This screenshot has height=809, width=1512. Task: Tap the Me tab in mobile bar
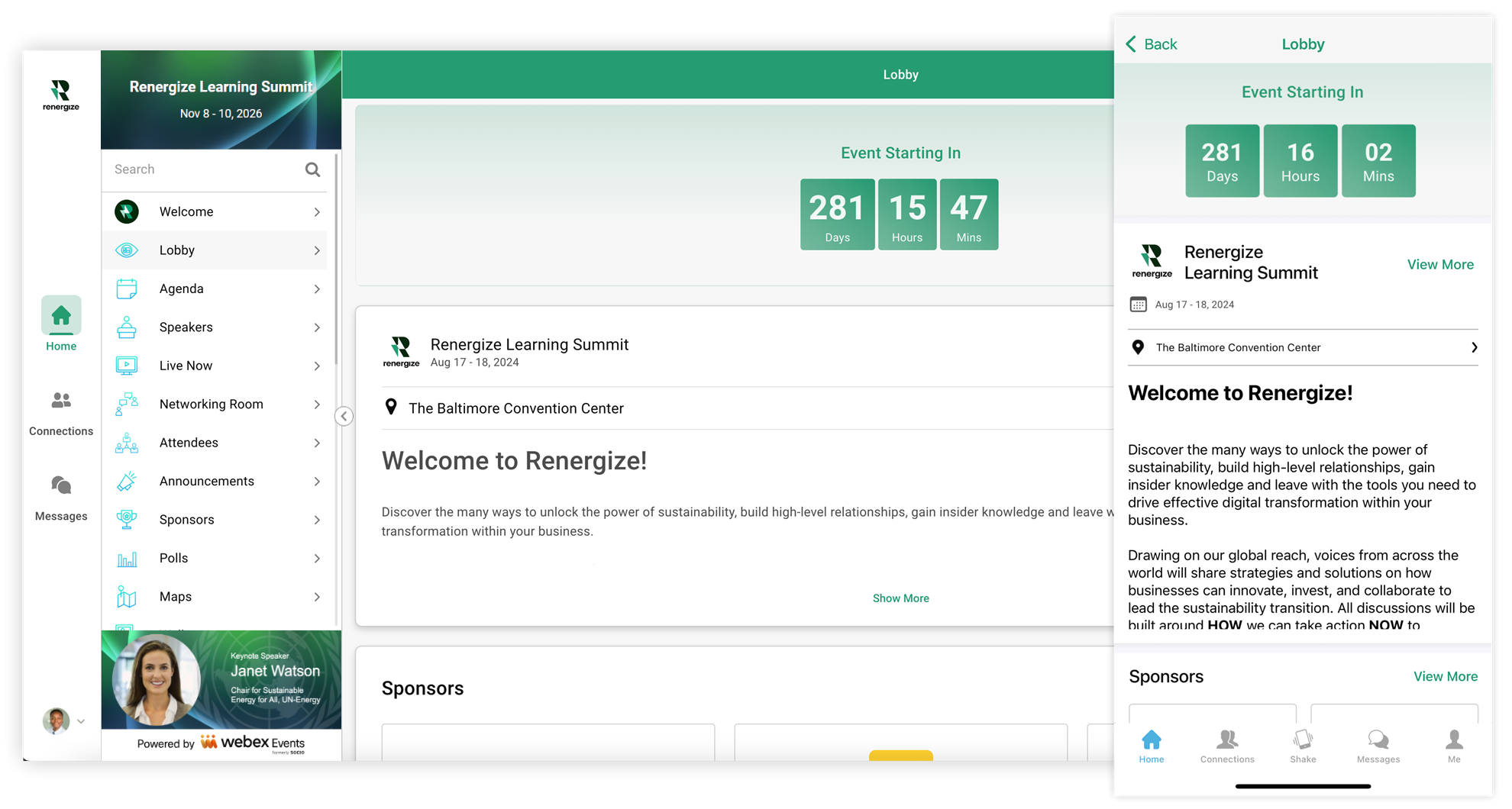coord(1454,746)
